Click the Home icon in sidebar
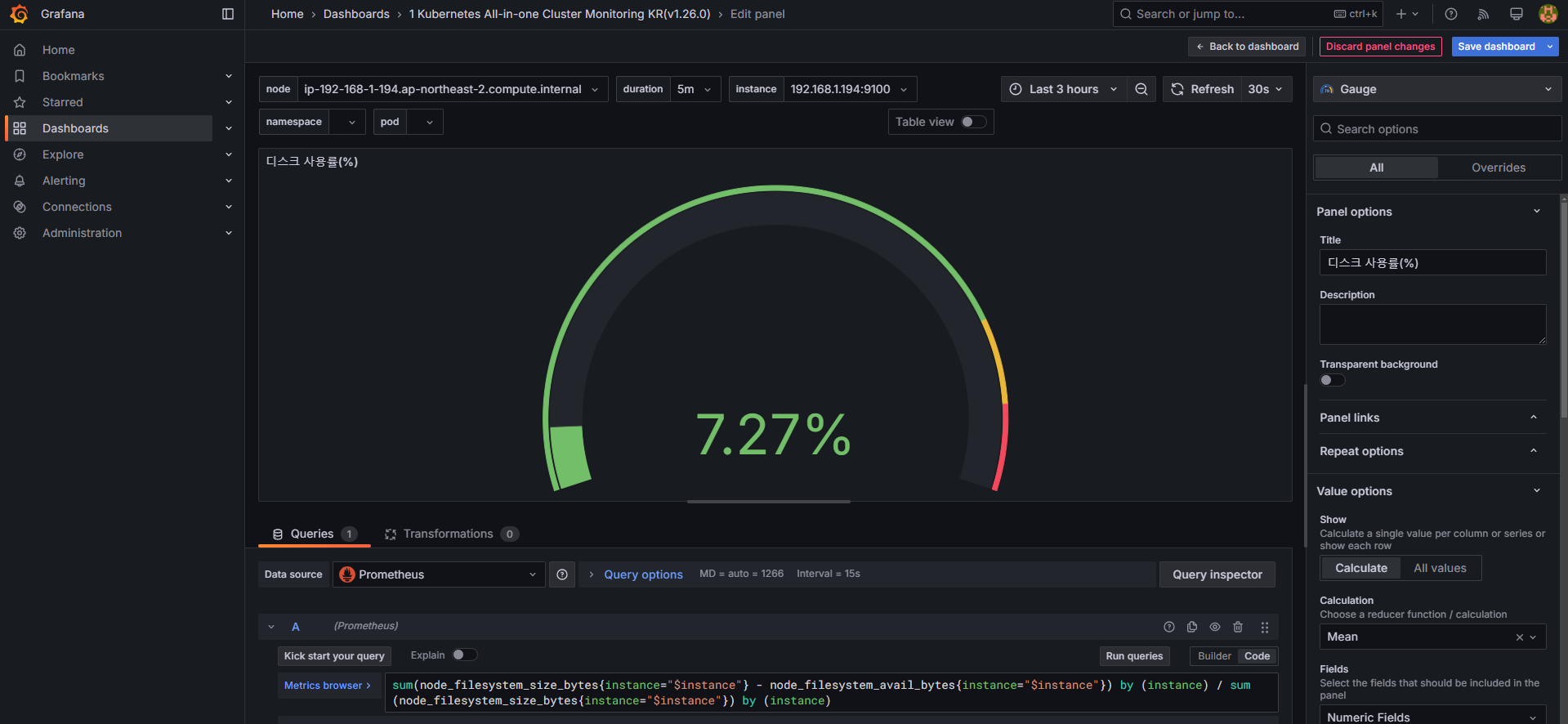 [20, 50]
